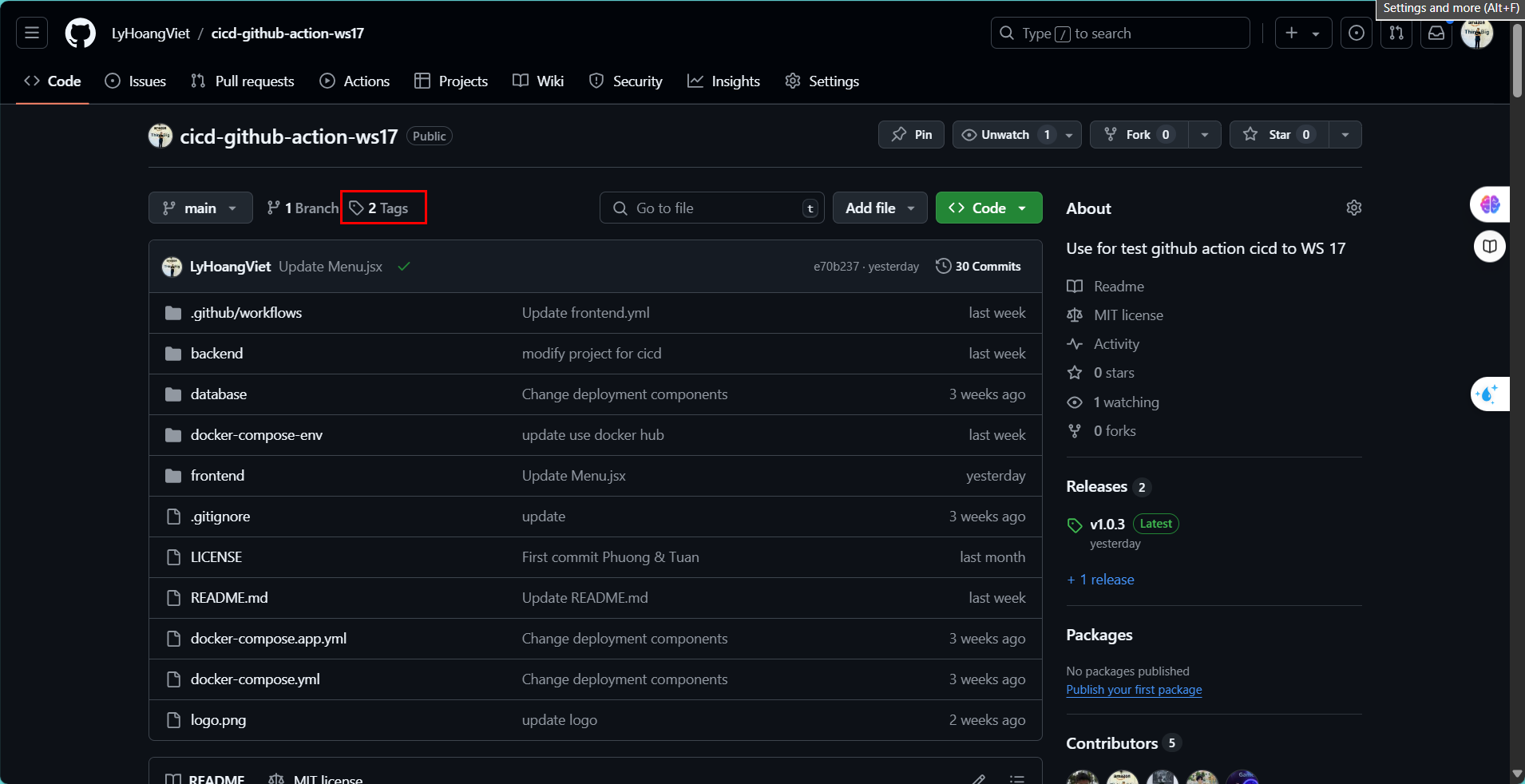Open the docker-compose-env folder
This screenshot has height=784, width=1525.
(256, 435)
